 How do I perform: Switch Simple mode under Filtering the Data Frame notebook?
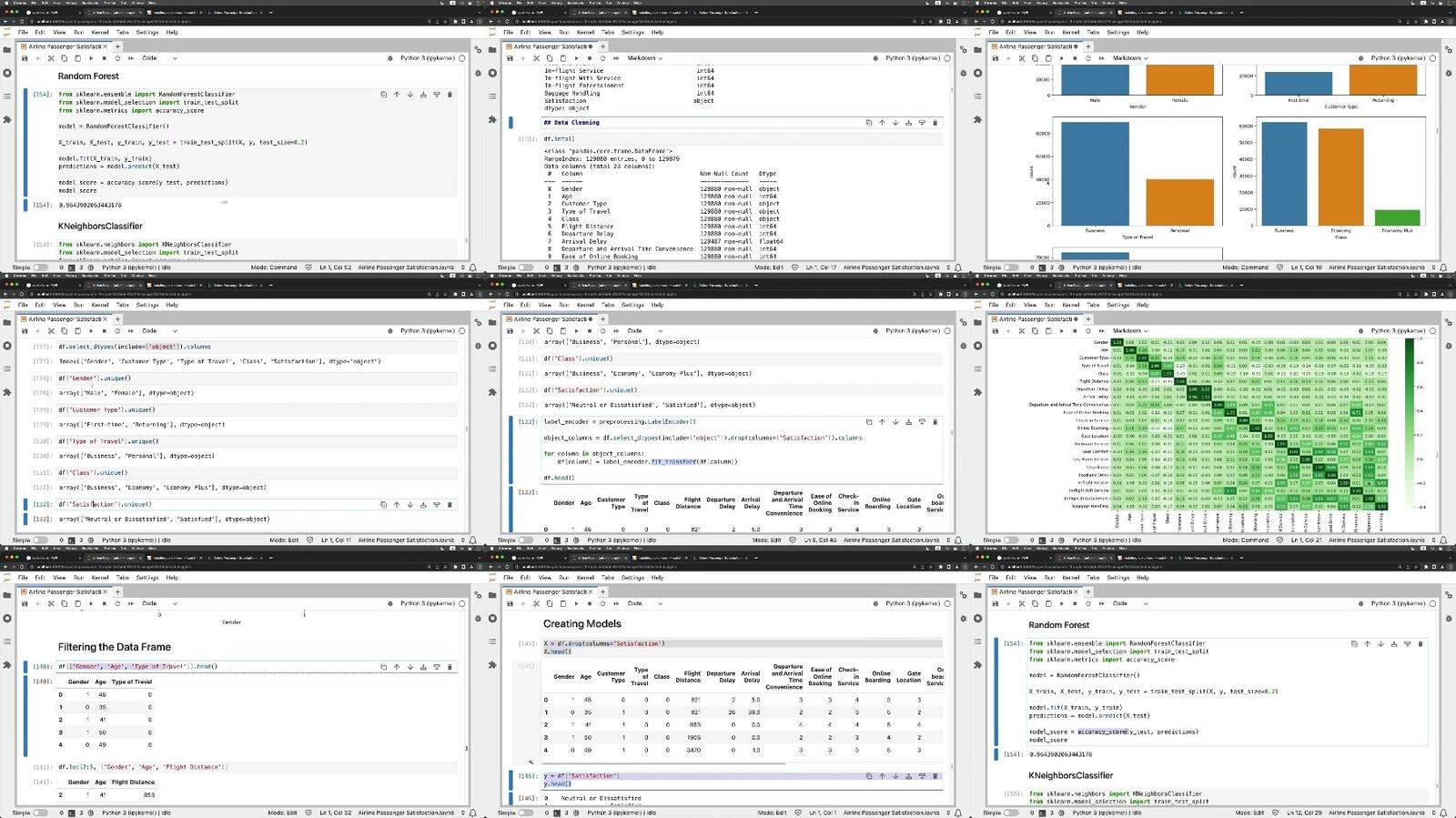pyautogui.click(x=40, y=813)
